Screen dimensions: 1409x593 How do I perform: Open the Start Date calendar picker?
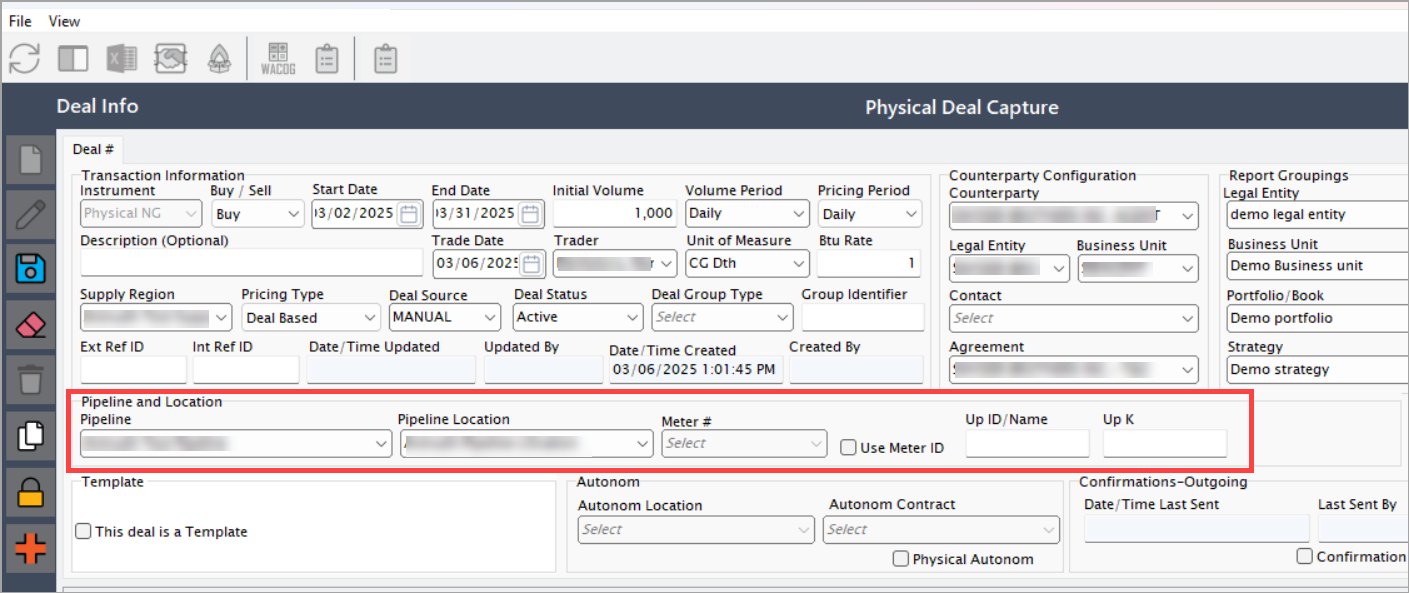pos(408,214)
